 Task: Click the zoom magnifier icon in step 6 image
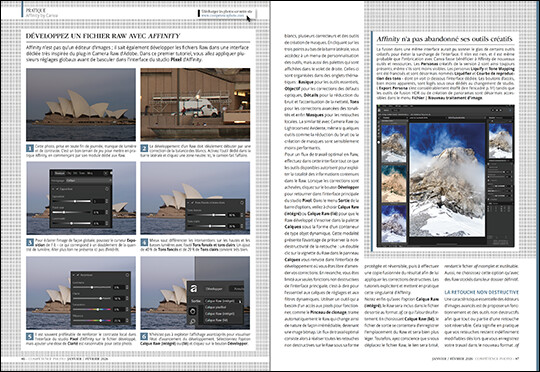(x=193, y=322)
